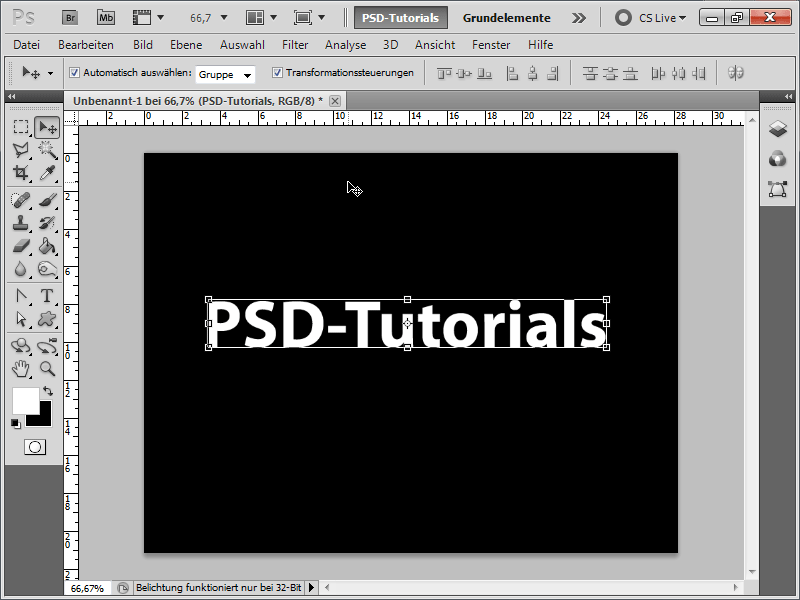Open the Filter menu

pos(295,45)
